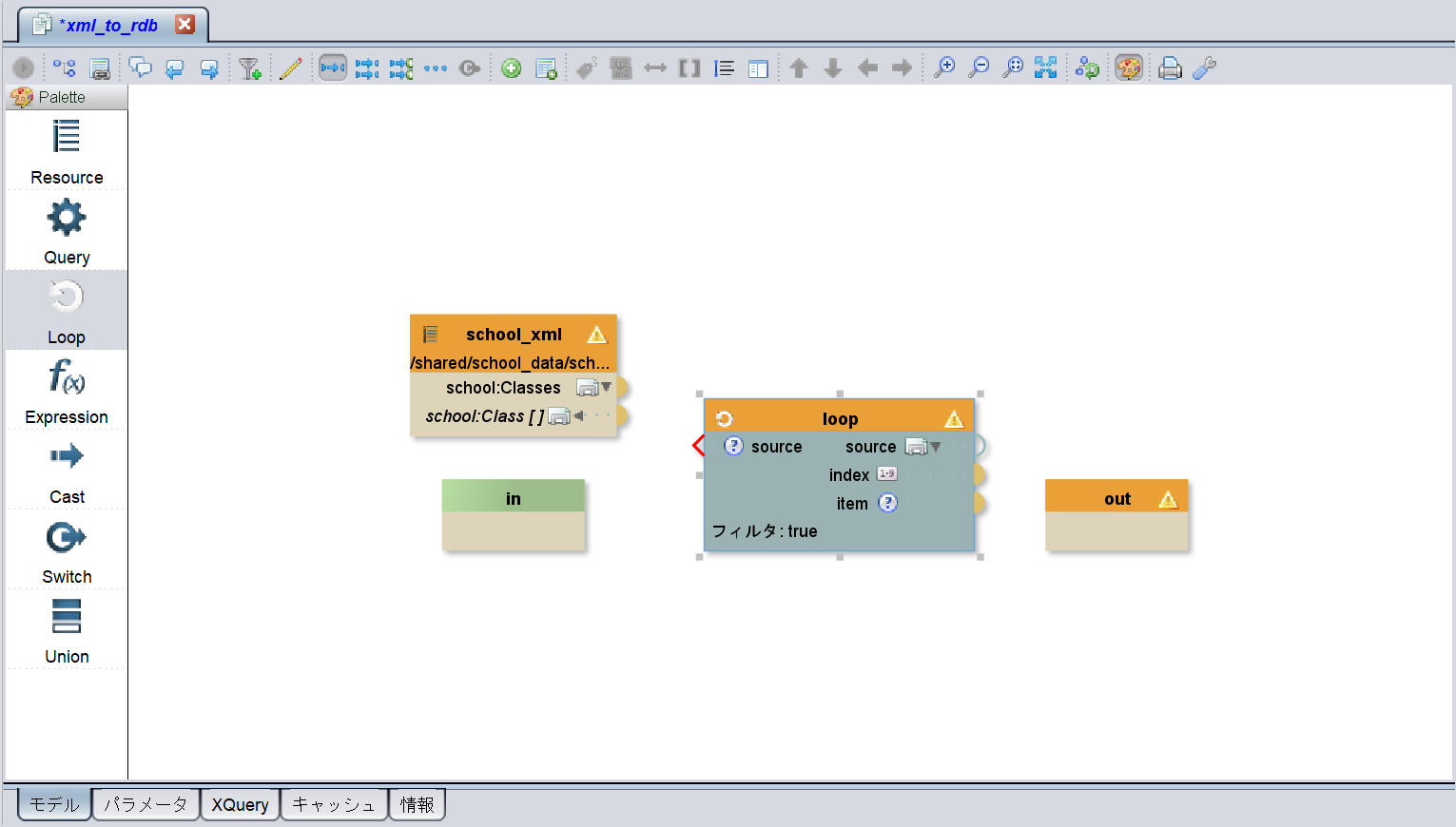The image size is (1456, 827).
Task: Click the next comment bubble icon
Action: click(209, 68)
